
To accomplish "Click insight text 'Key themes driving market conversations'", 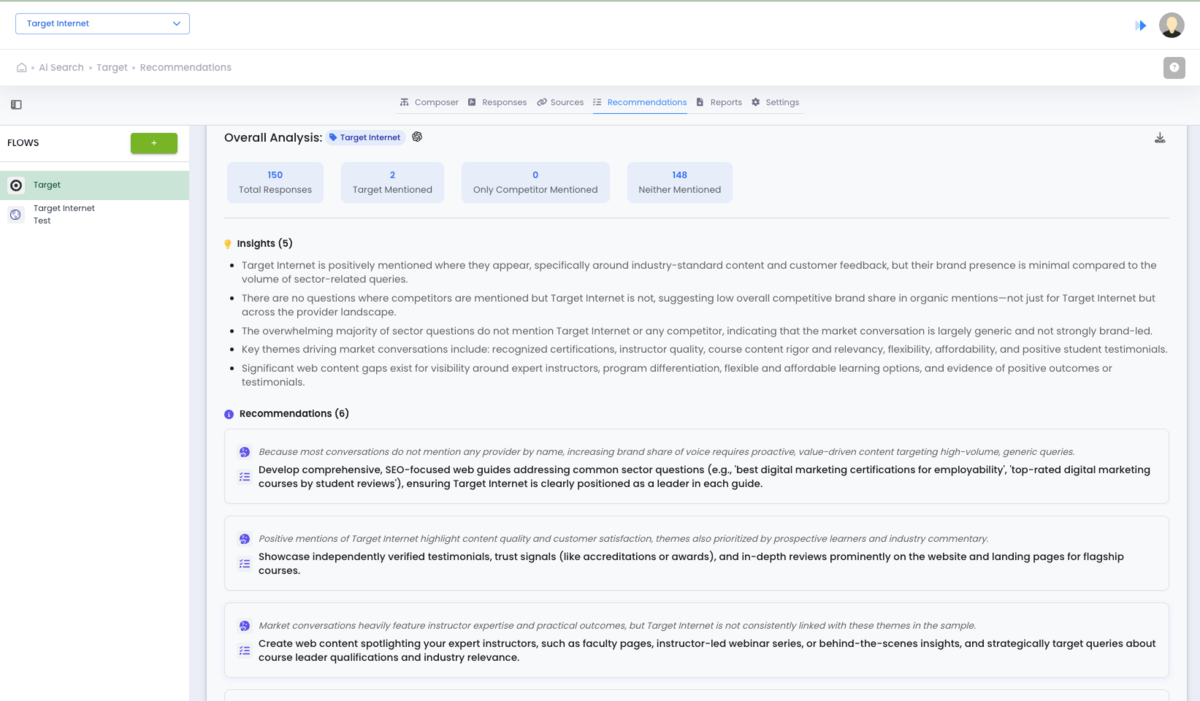I will click(704, 349).
